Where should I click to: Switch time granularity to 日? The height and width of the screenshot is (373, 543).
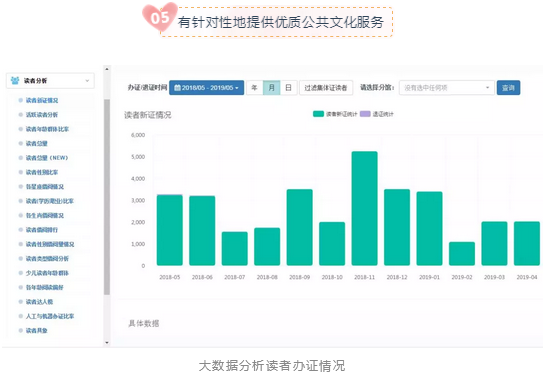[x=288, y=88]
